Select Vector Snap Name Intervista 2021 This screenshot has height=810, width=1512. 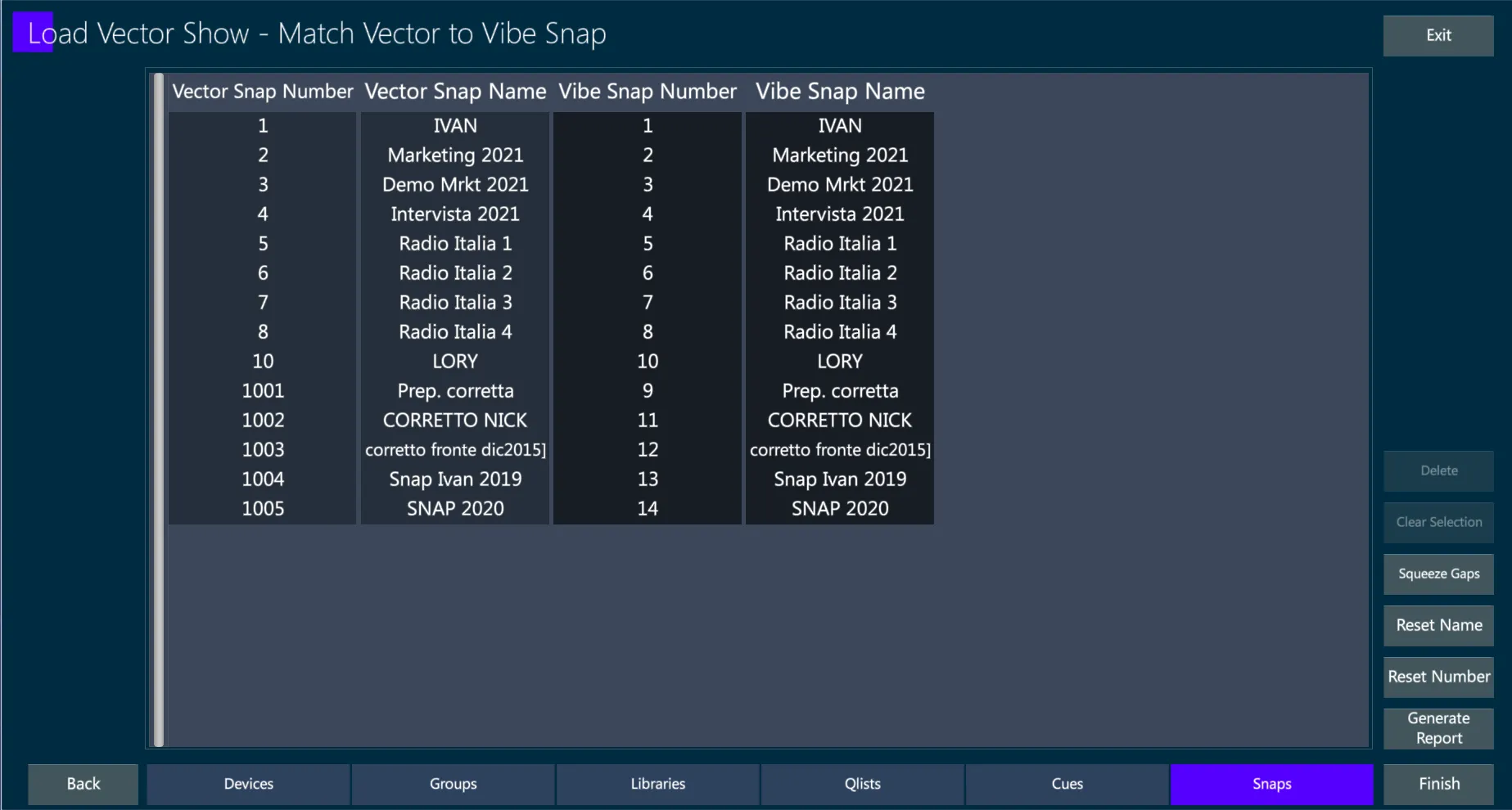coord(455,214)
